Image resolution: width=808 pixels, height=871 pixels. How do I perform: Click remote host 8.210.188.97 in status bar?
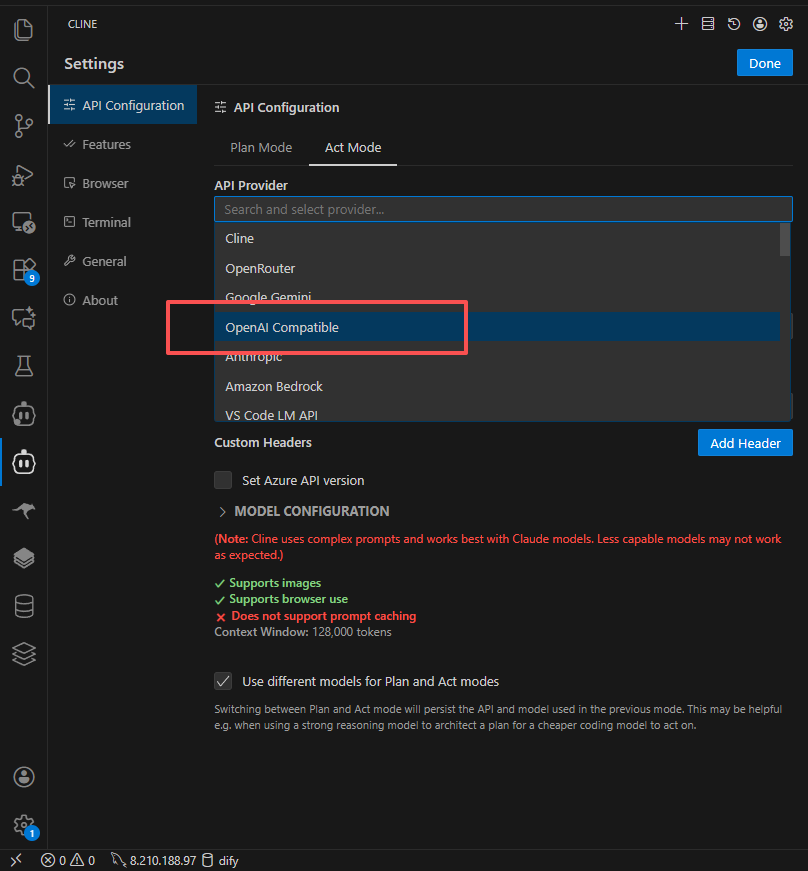click(162, 859)
